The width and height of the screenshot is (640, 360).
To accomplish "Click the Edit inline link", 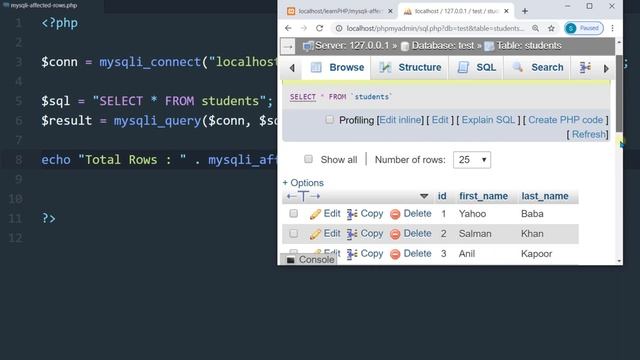I will tap(400, 120).
